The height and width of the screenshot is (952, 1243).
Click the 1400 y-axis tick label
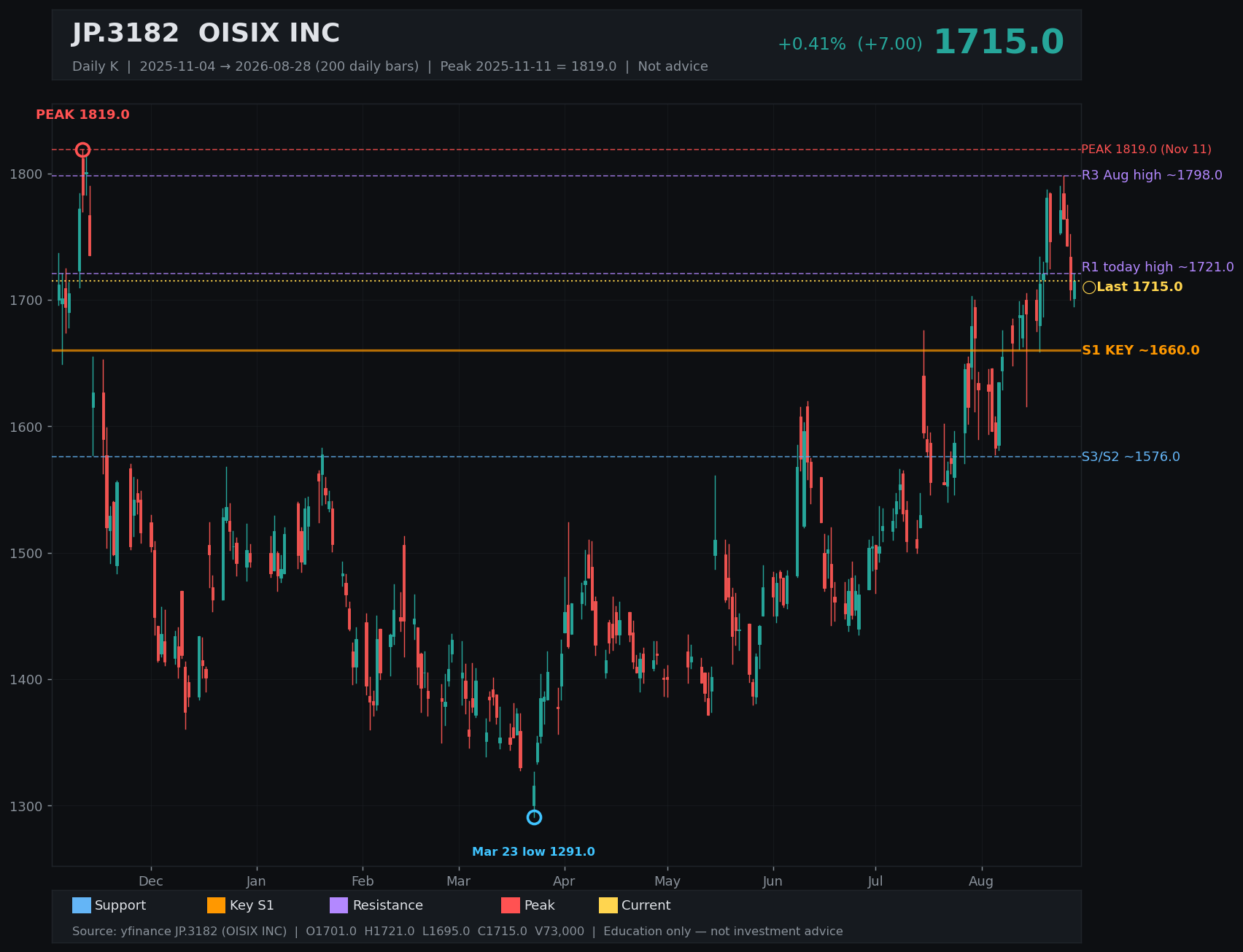click(x=26, y=680)
